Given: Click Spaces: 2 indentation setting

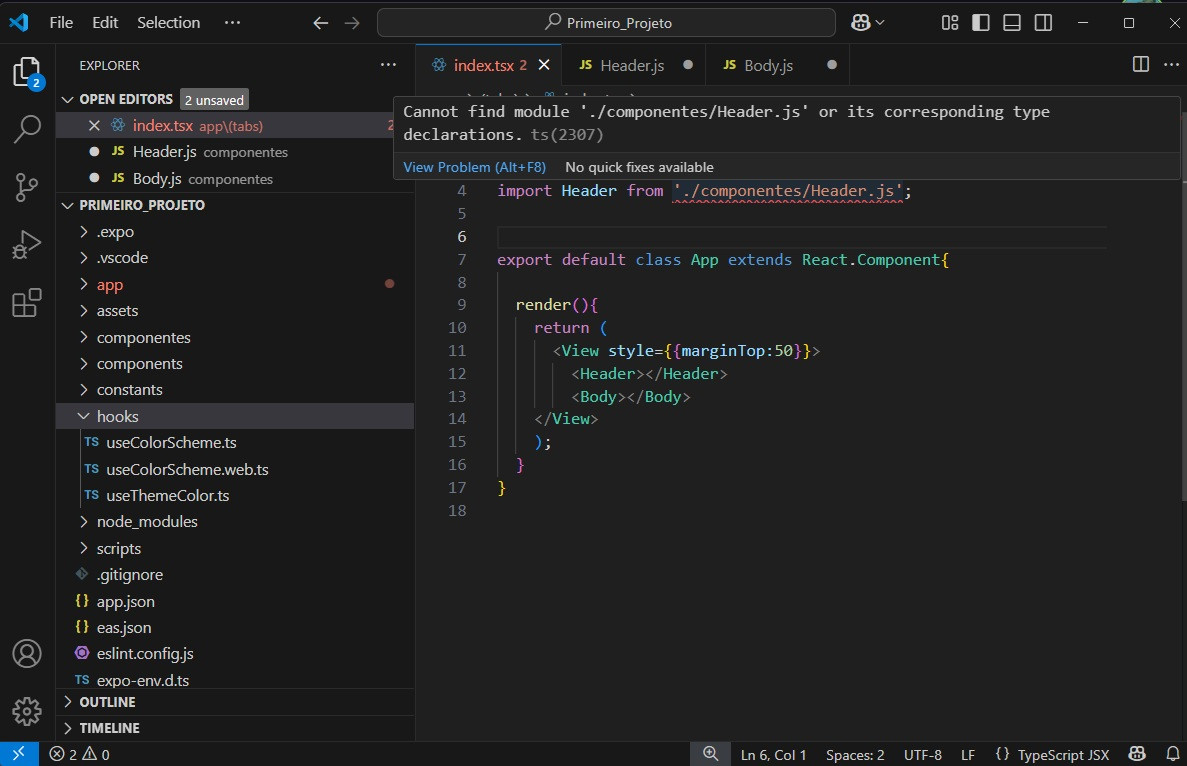Looking at the screenshot, I should (x=855, y=755).
